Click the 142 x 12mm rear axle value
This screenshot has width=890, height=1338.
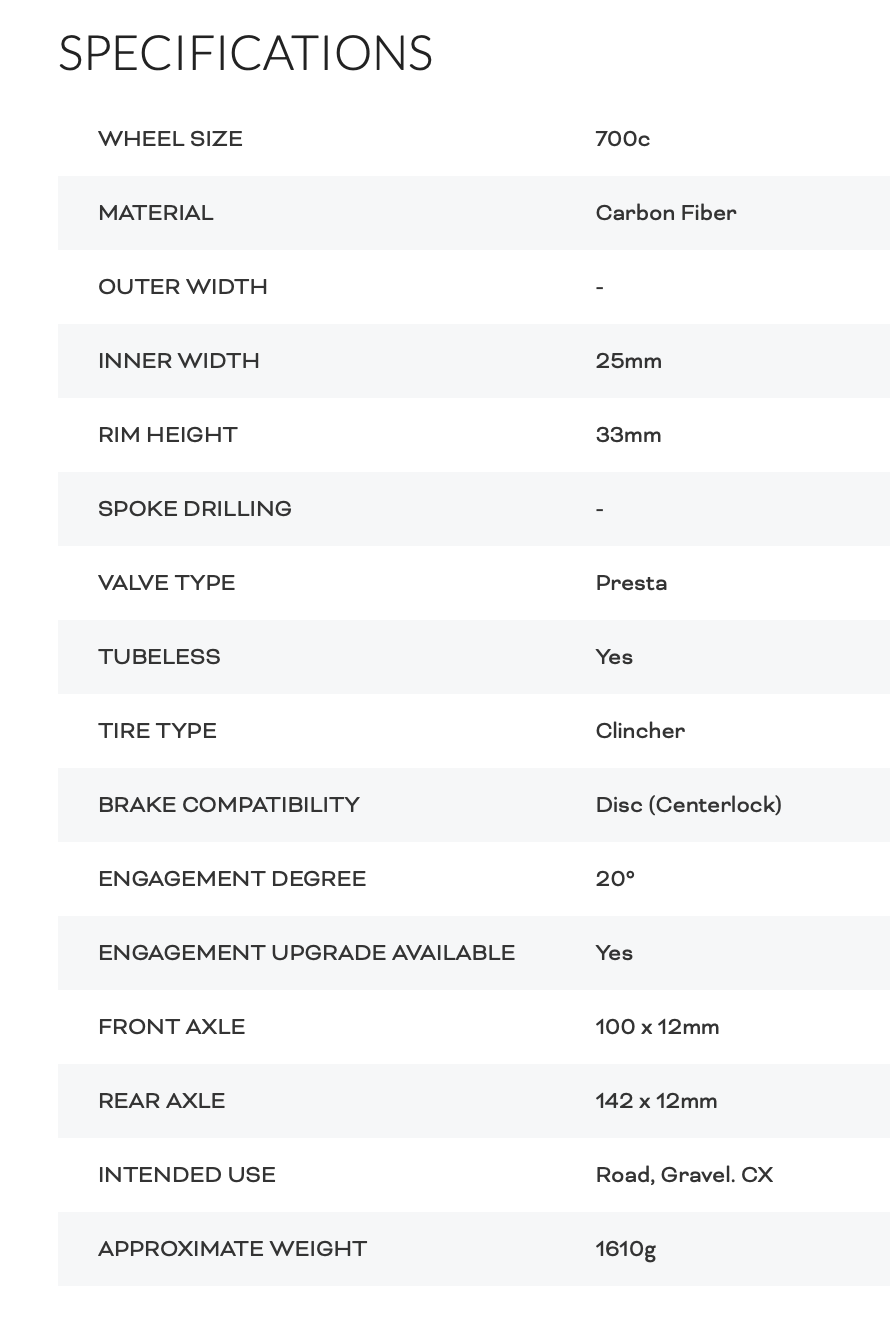point(656,1101)
